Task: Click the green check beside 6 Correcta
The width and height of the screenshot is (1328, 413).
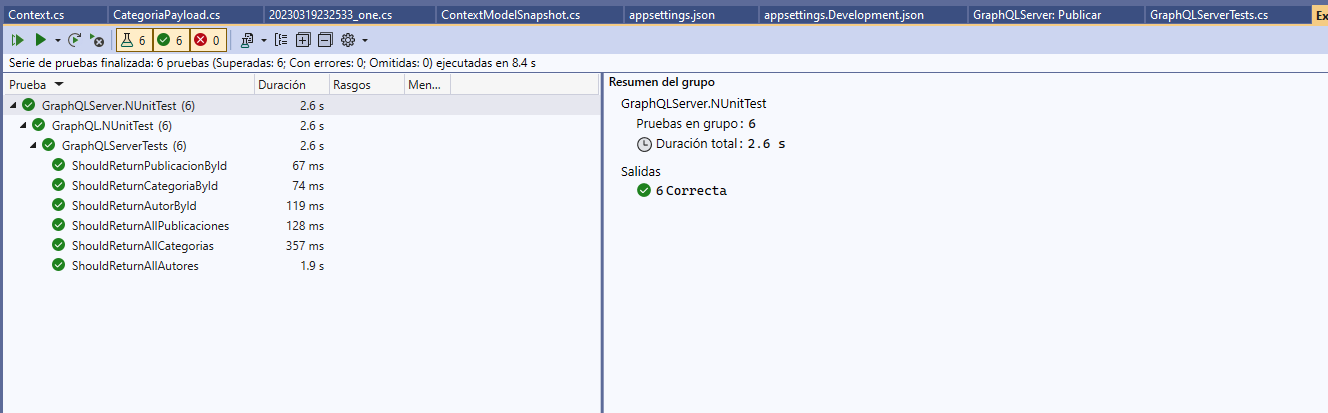Action: [x=644, y=191]
